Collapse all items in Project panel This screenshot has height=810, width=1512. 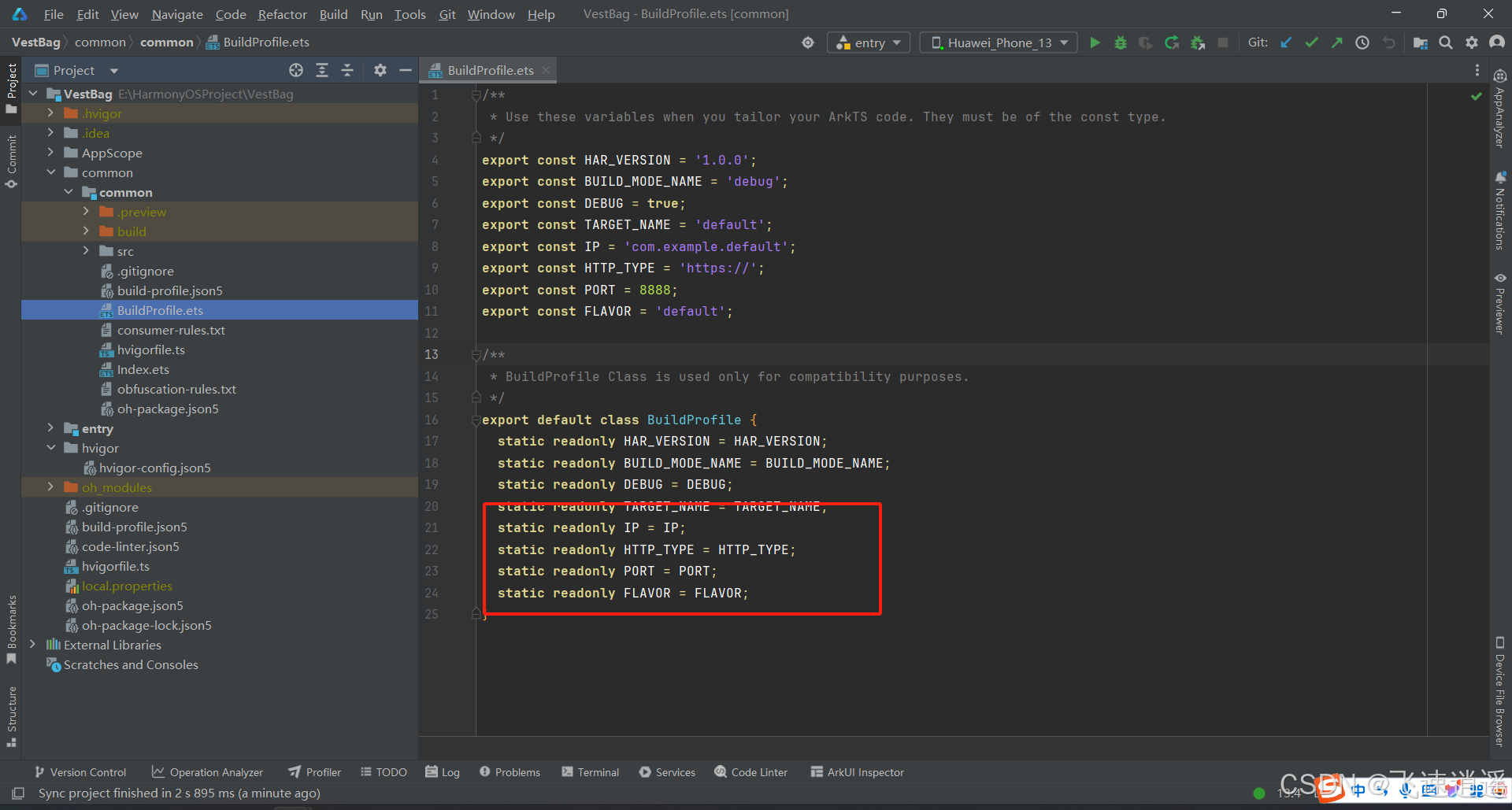click(x=347, y=70)
